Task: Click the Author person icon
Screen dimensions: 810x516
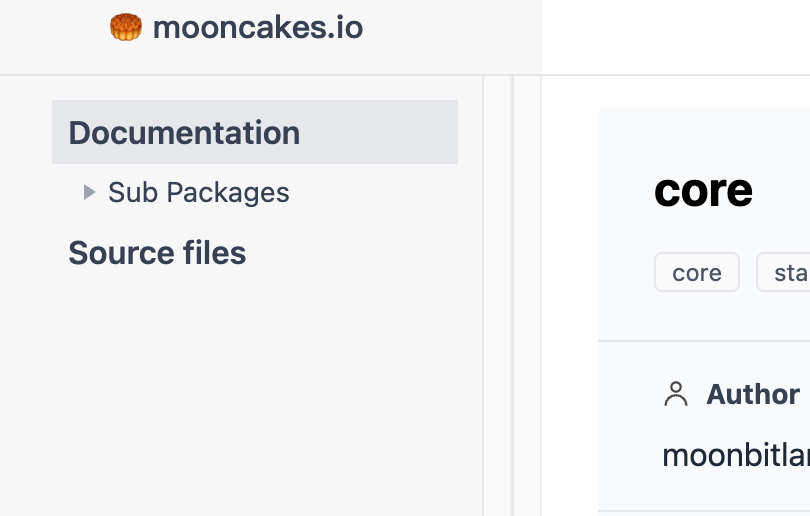Action: click(x=676, y=394)
